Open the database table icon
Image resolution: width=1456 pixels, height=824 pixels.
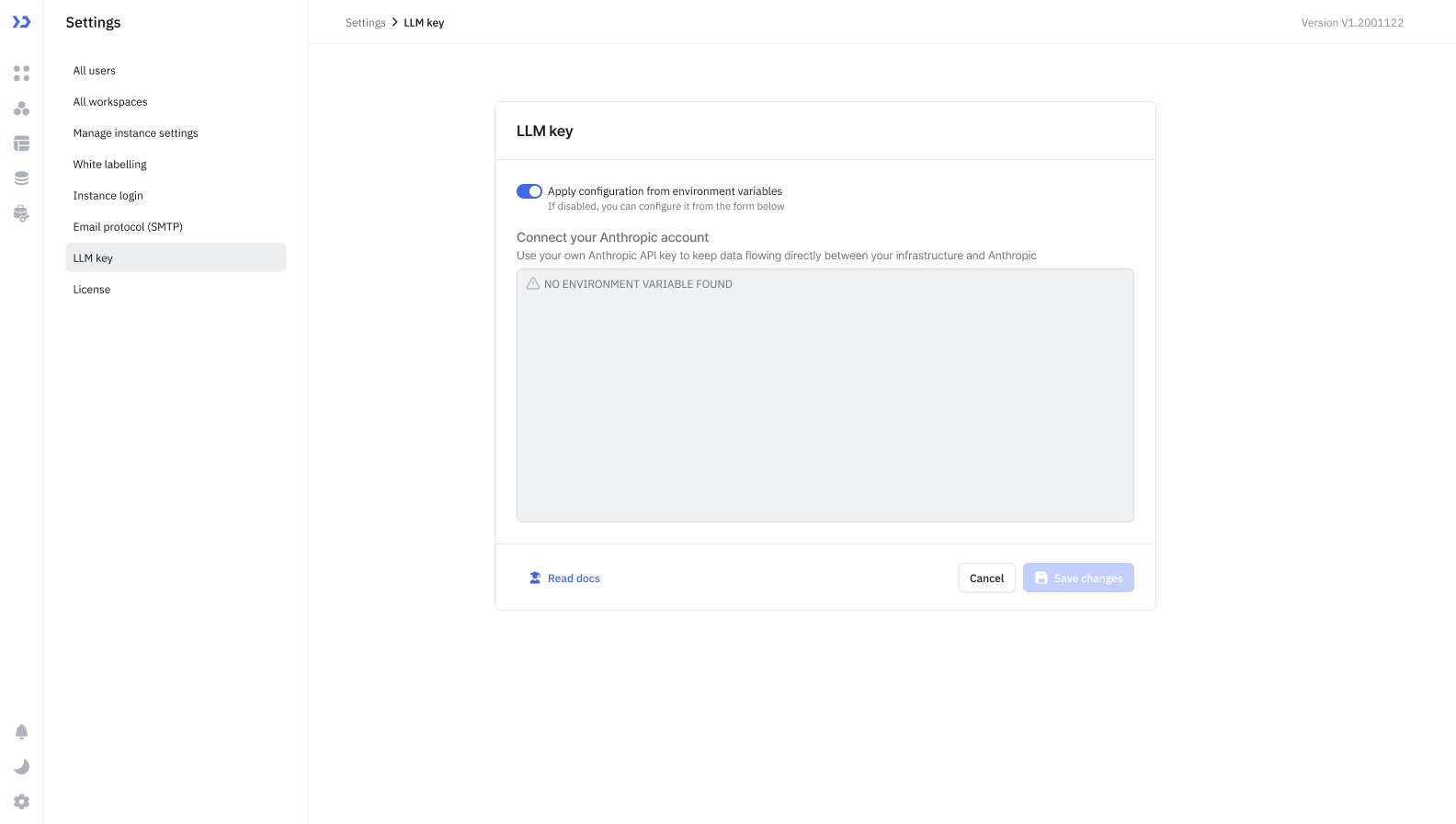point(21,143)
